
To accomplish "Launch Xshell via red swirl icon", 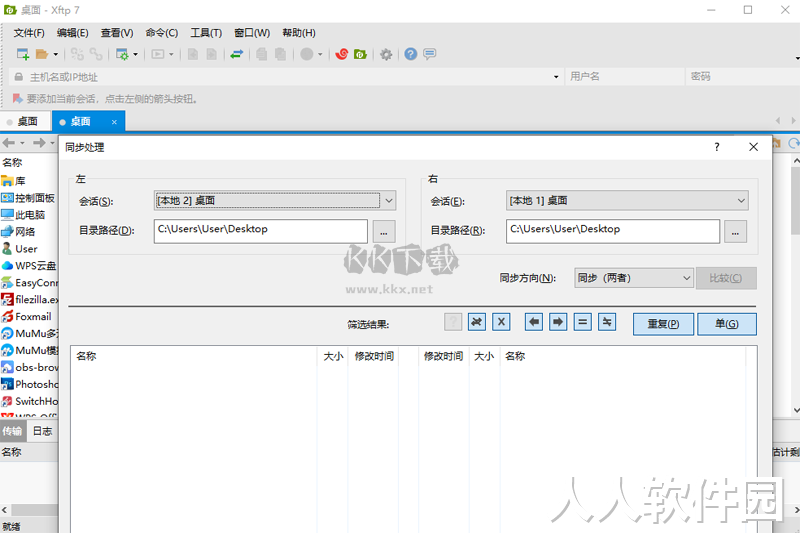I will point(342,54).
